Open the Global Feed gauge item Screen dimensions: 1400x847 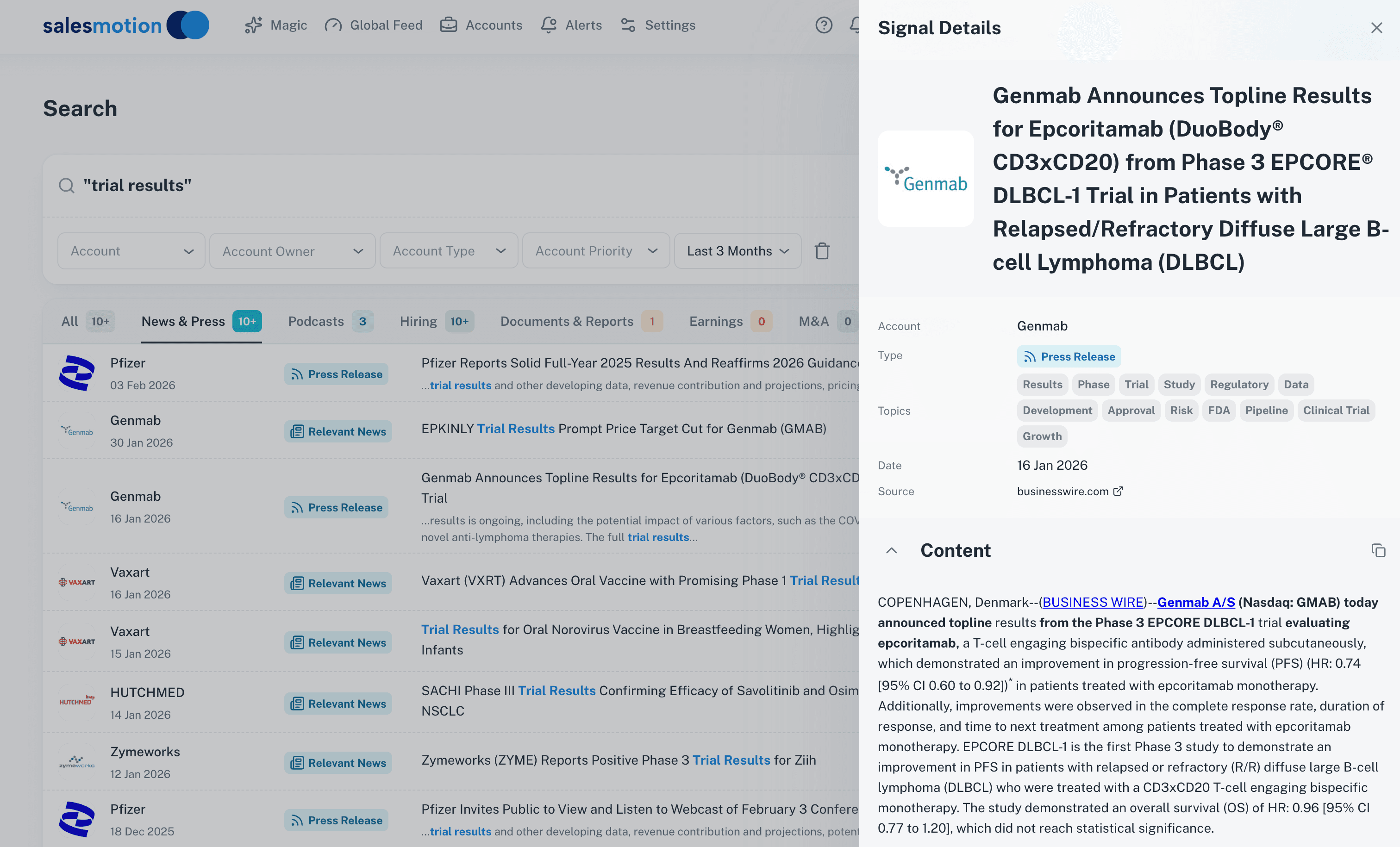[x=373, y=25]
